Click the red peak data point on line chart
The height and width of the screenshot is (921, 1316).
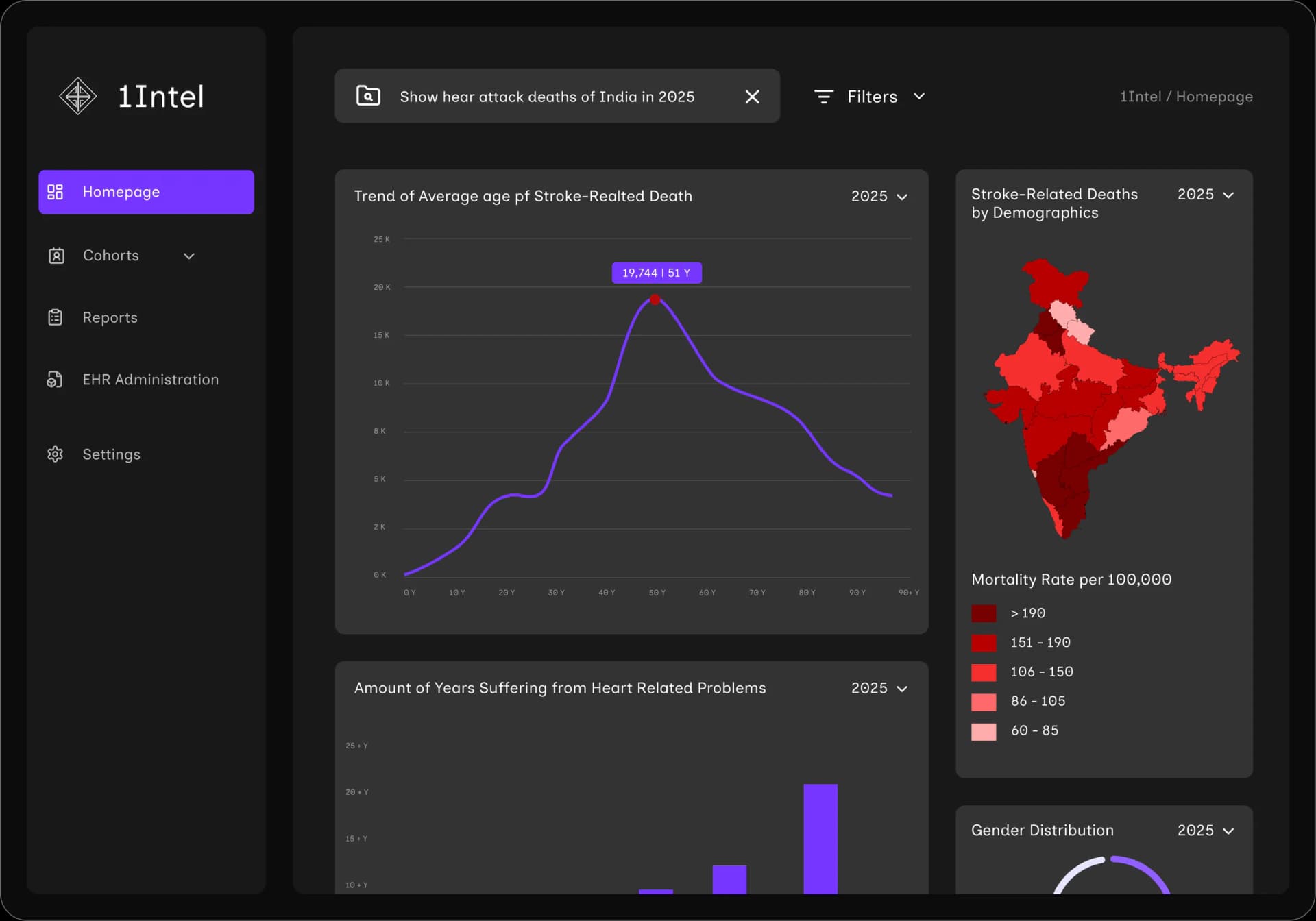point(655,299)
